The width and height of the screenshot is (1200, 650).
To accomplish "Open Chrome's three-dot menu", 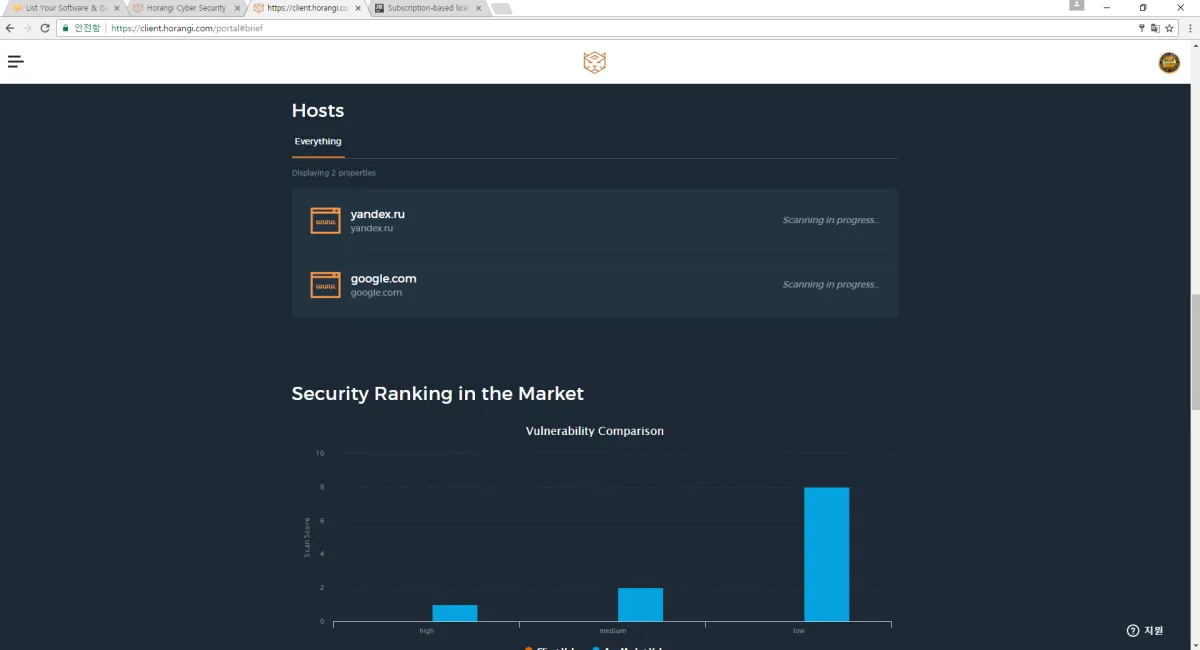I will (1188, 28).
